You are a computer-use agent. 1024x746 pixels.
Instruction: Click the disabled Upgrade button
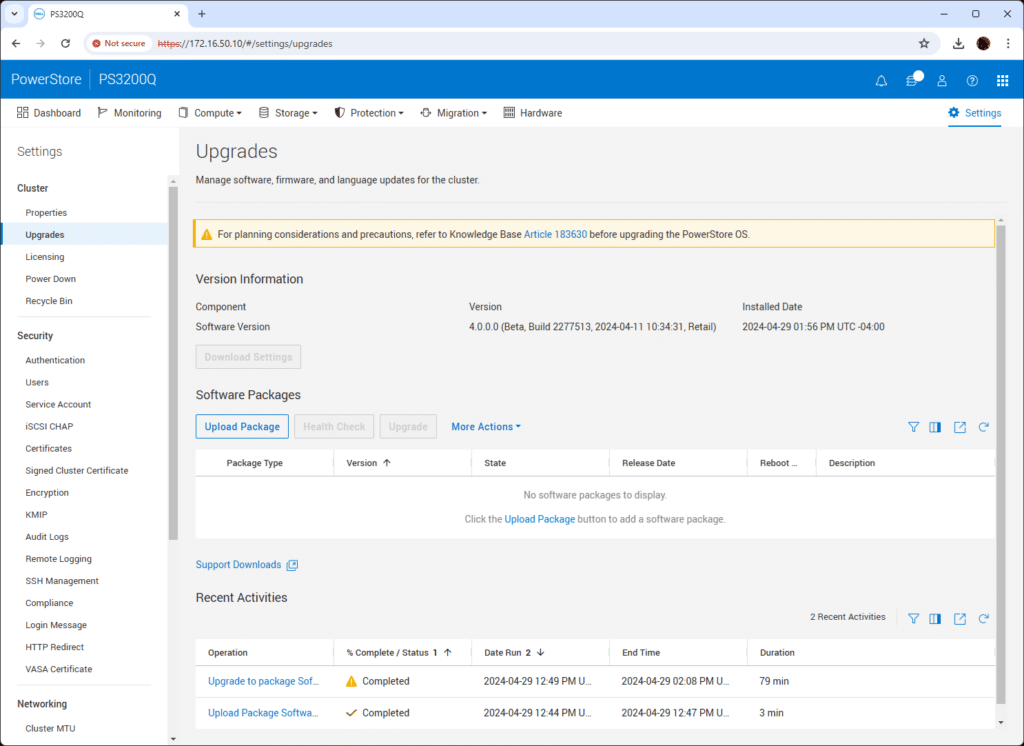[408, 427]
